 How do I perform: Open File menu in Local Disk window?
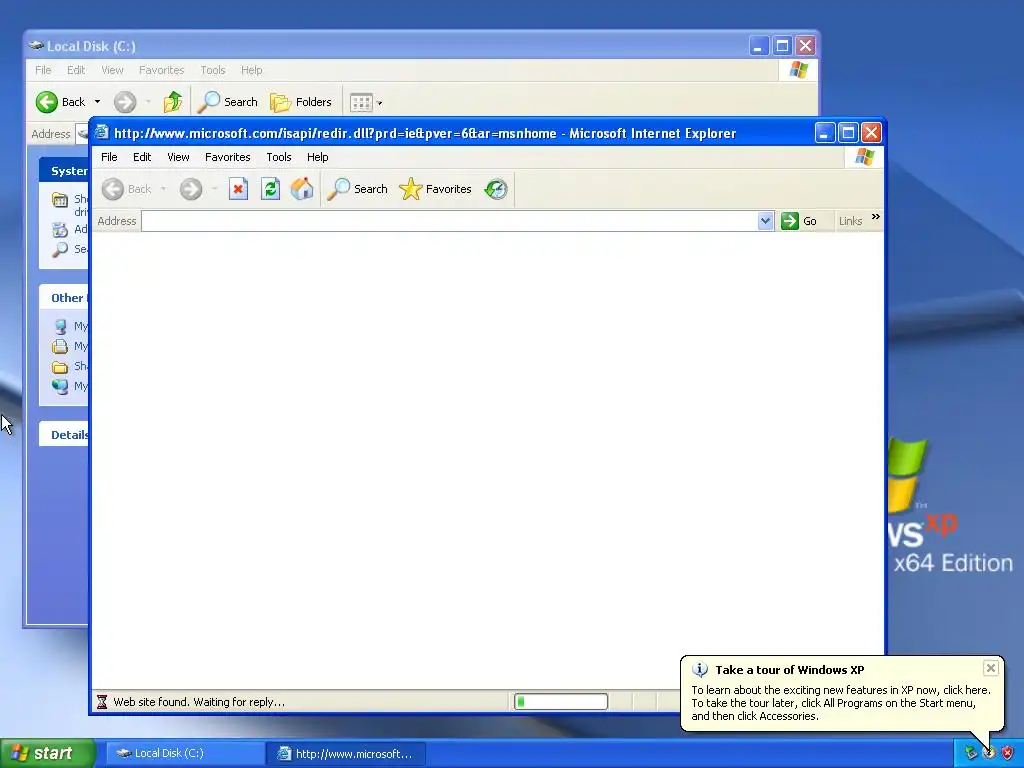click(43, 70)
